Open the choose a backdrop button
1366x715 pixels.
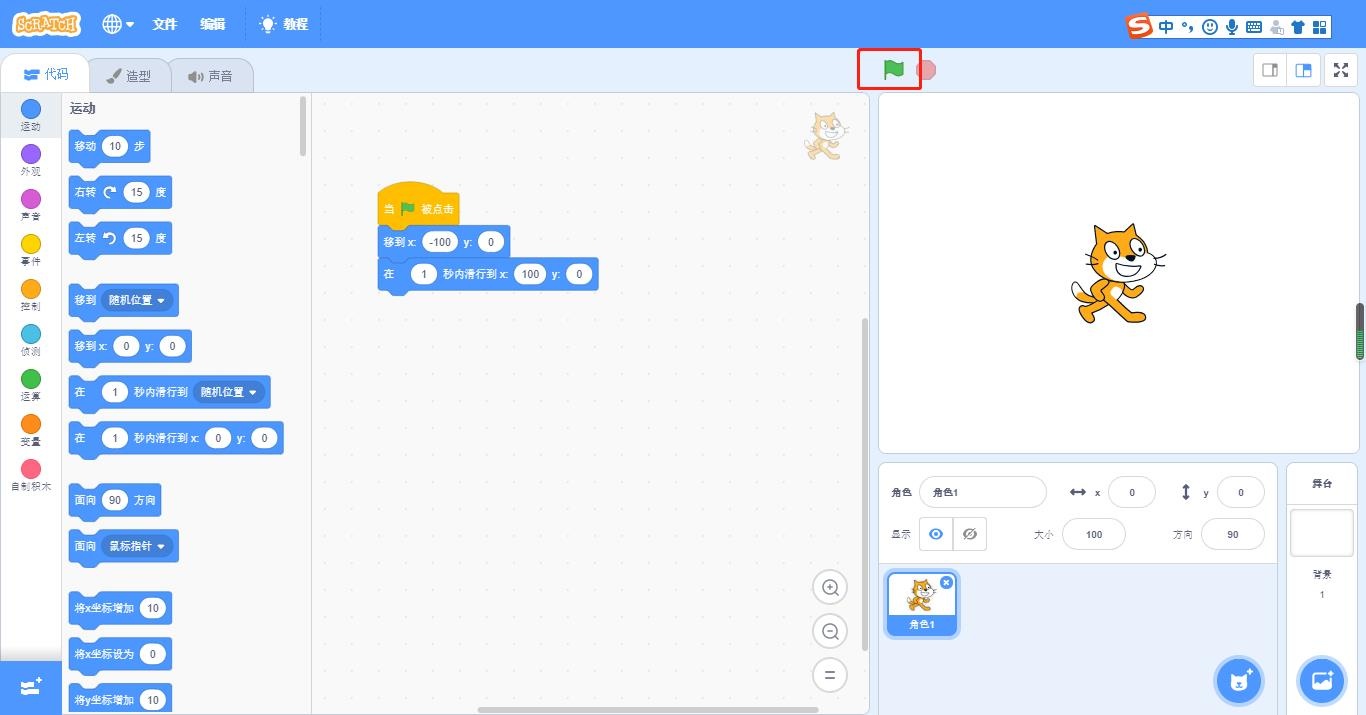click(x=1321, y=681)
